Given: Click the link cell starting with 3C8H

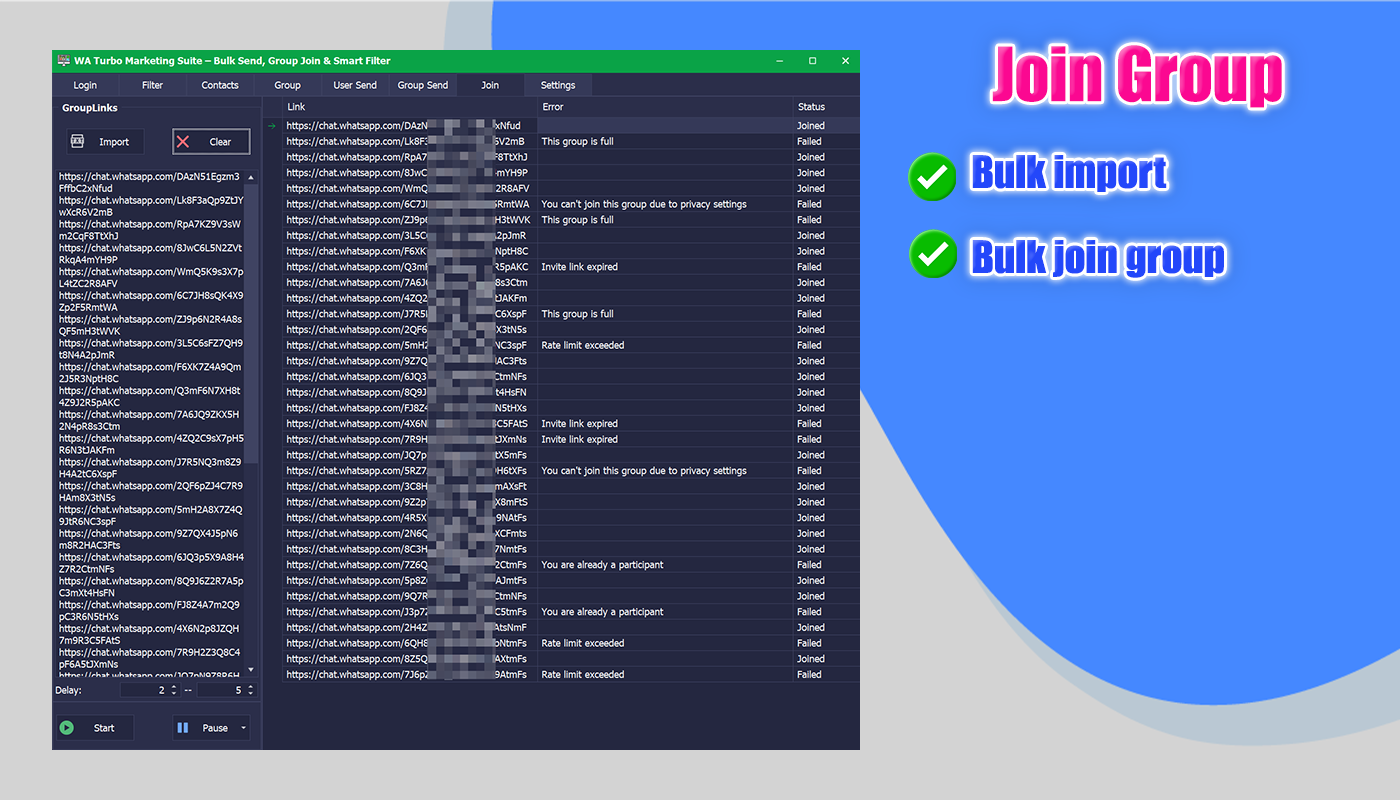Looking at the screenshot, I should 410,487.
